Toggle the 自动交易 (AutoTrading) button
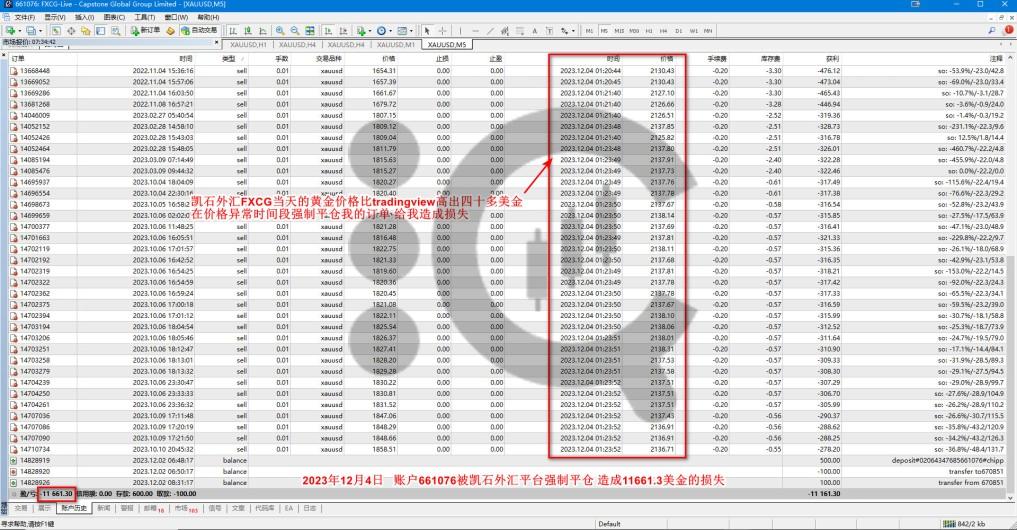Image resolution: width=1017 pixels, height=530 pixels. point(199,31)
